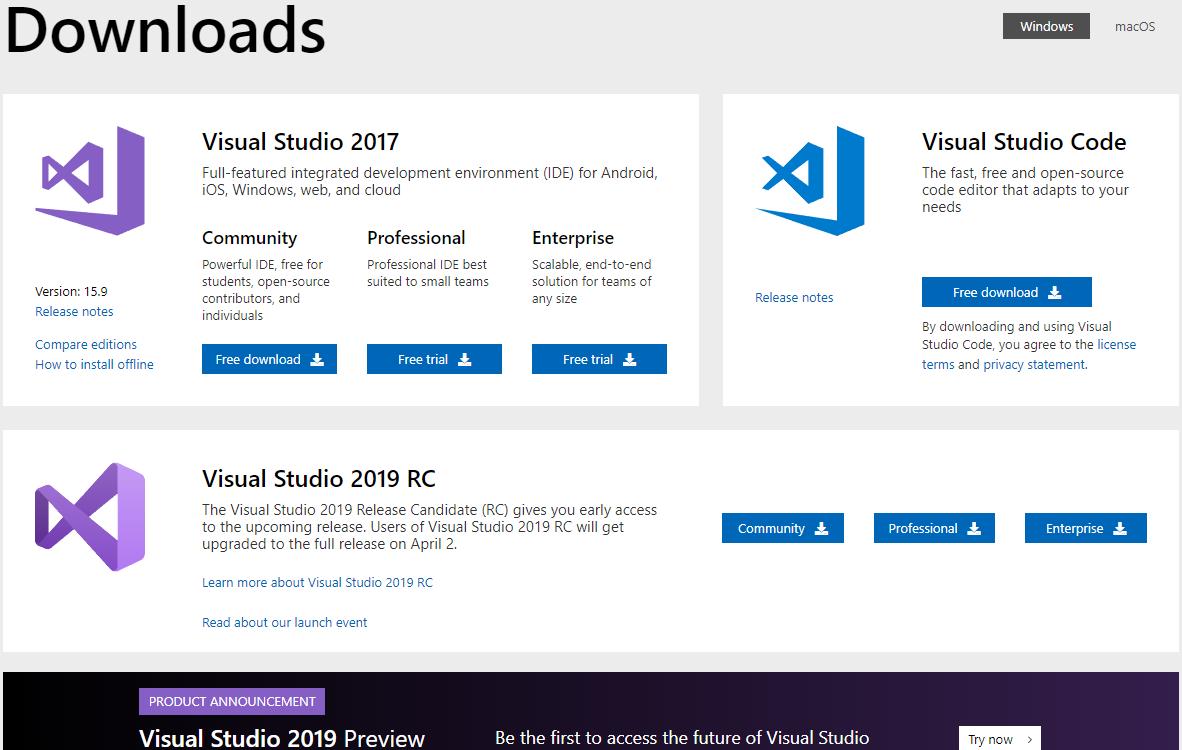Download Visual Studio 2017 Community edition
The height and width of the screenshot is (750, 1182).
pyautogui.click(x=269, y=360)
